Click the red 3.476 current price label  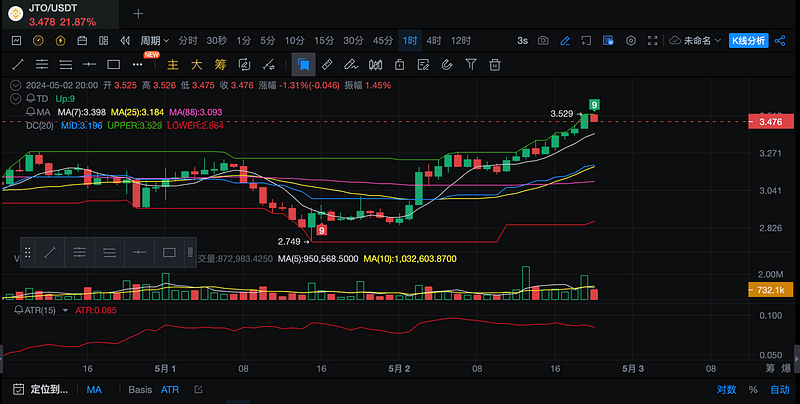(x=770, y=122)
